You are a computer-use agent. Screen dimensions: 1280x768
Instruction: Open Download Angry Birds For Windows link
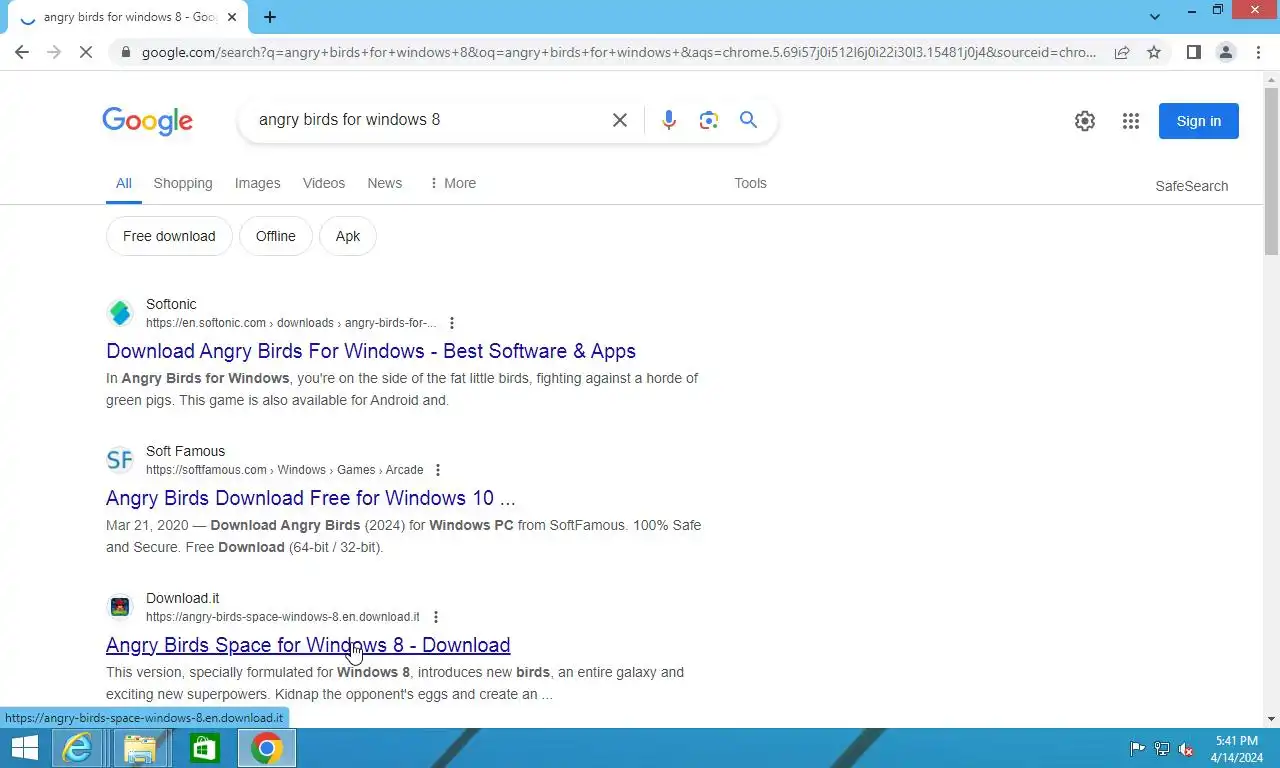point(371,351)
